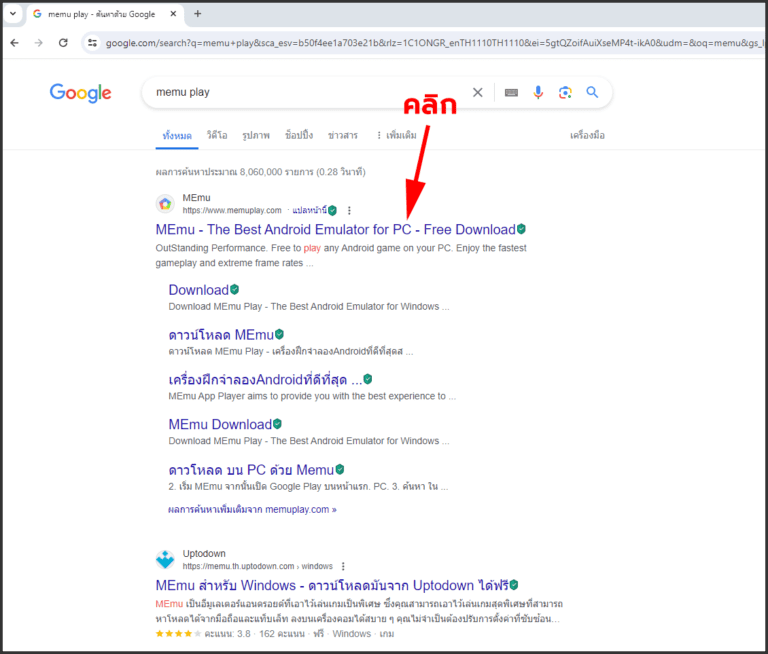This screenshot has width=768, height=654.
Task: Open three-dot options for Uptodown result
Action: (x=343, y=566)
